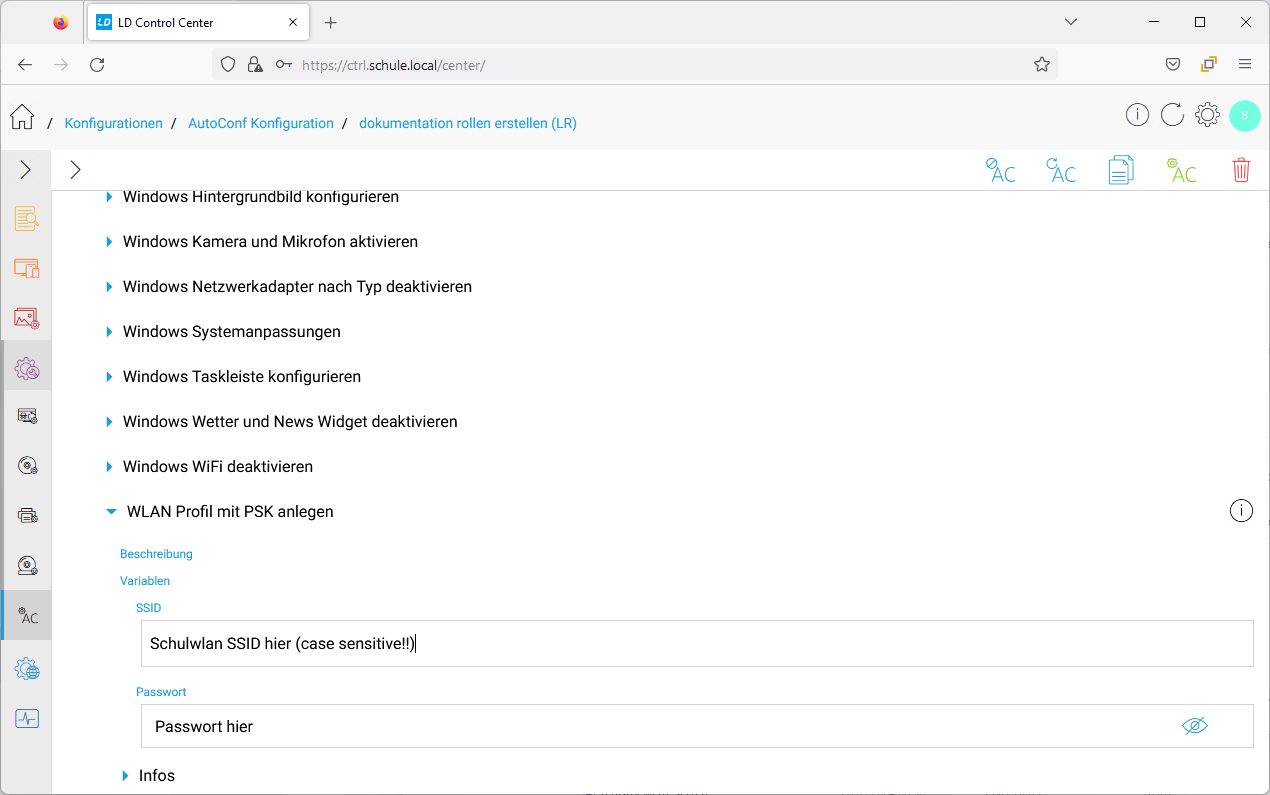Screen dimensions: 1270x795
Task: Toggle password visibility eye icon
Action: click(x=1195, y=726)
